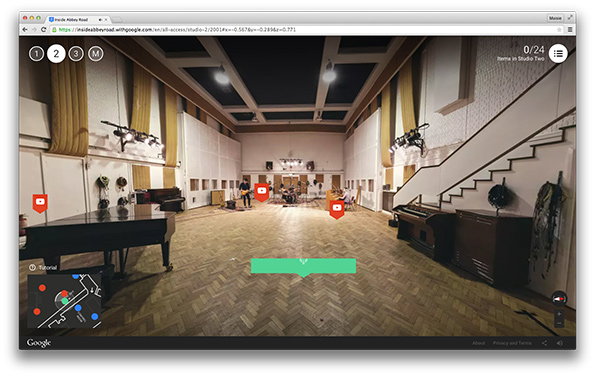Click the green current-position dot on minimap

(65, 301)
